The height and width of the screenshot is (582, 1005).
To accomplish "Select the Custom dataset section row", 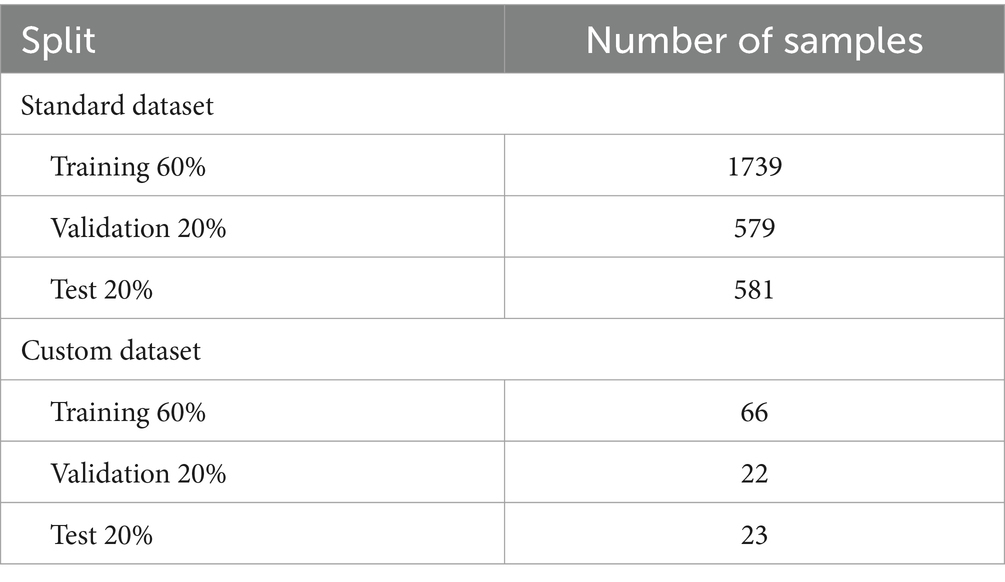I will click(x=502, y=349).
